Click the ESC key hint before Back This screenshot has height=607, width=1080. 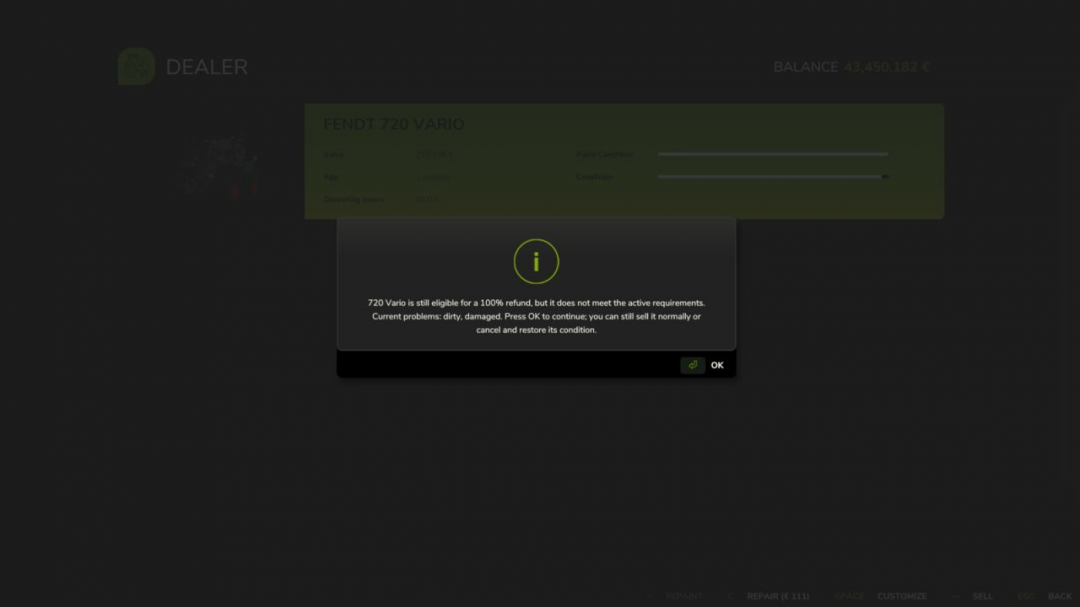coord(1026,596)
